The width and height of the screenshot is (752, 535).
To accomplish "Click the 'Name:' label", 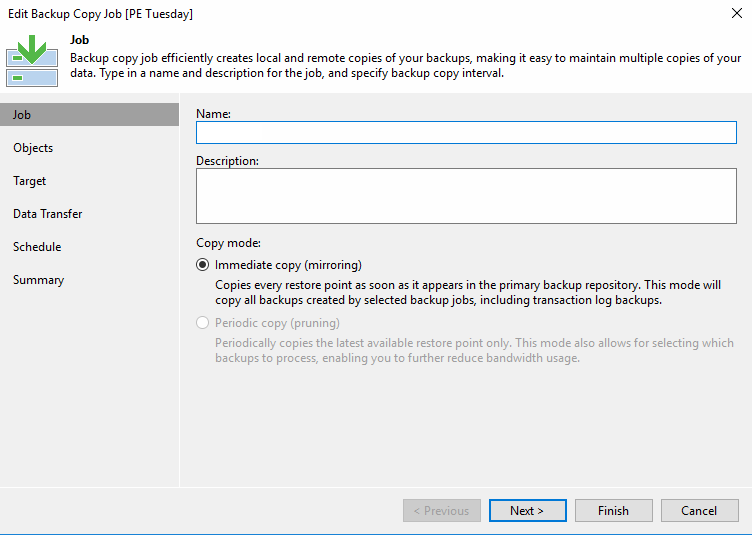I will (x=213, y=114).
